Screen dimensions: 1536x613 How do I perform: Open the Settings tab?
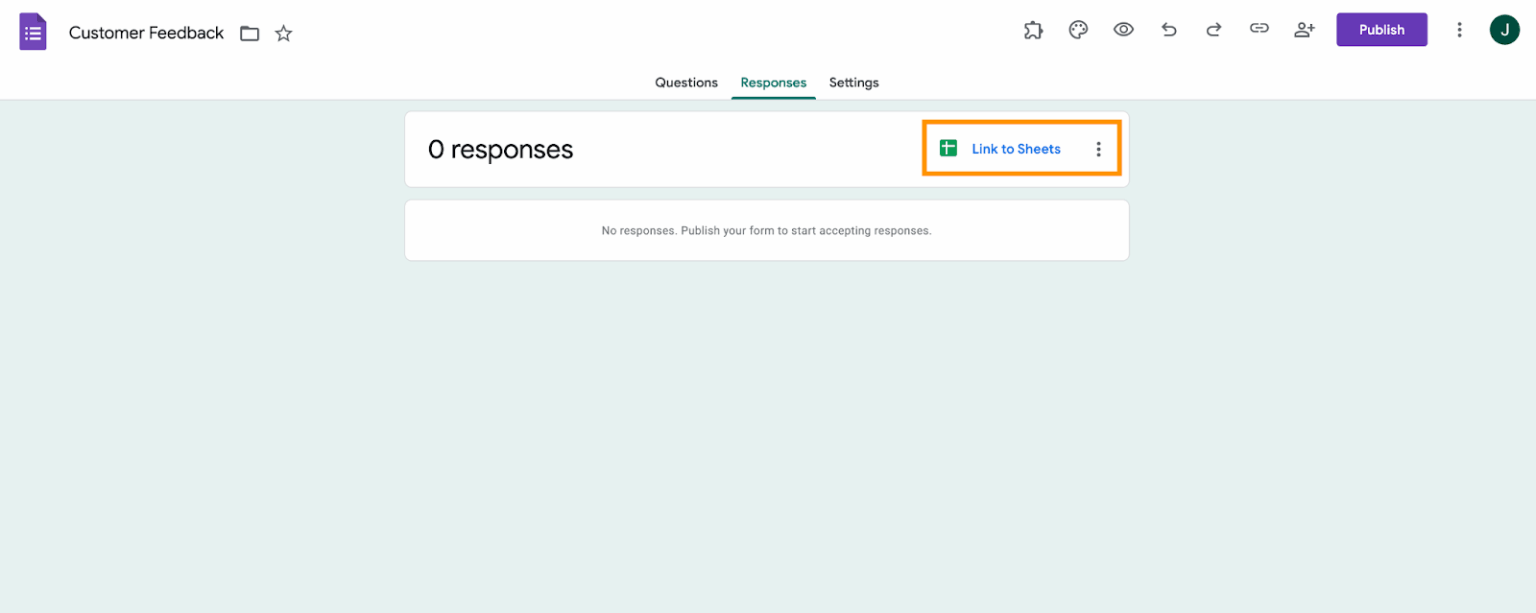[x=853, y=82]
